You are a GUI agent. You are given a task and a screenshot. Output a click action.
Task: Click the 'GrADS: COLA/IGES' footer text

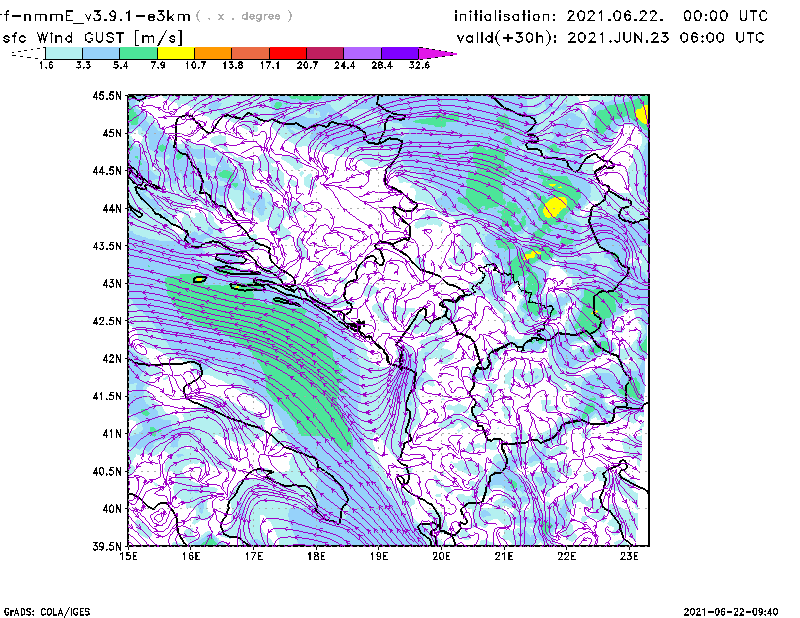47,612
